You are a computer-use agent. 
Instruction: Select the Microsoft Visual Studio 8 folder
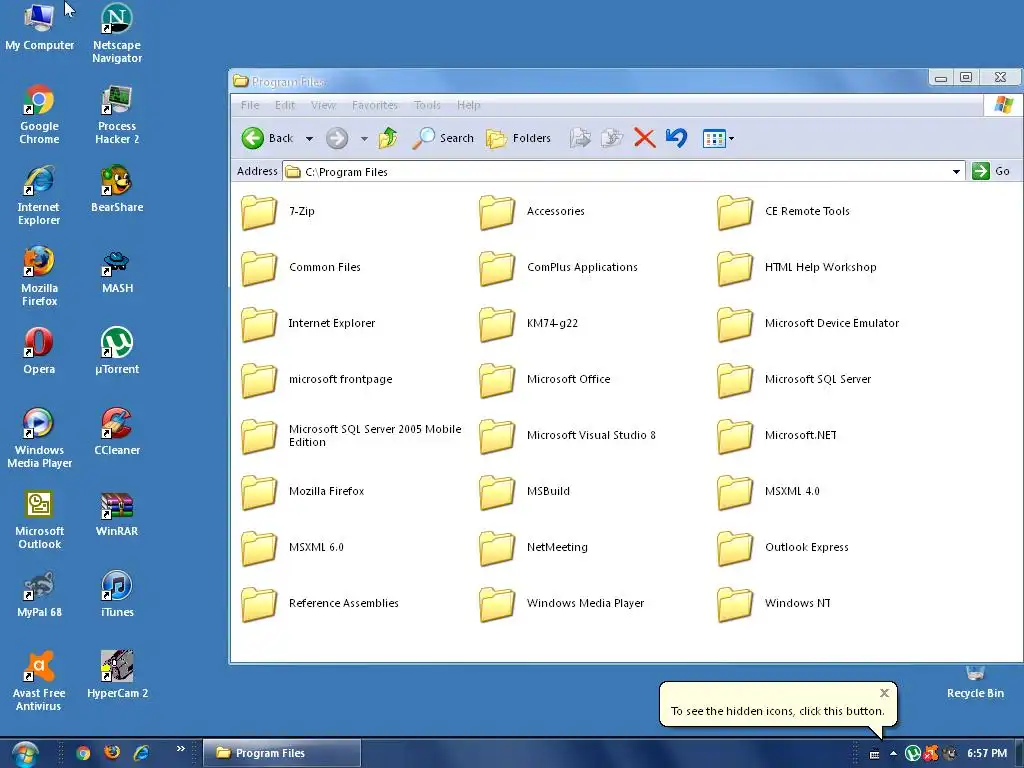pos(568,436)
